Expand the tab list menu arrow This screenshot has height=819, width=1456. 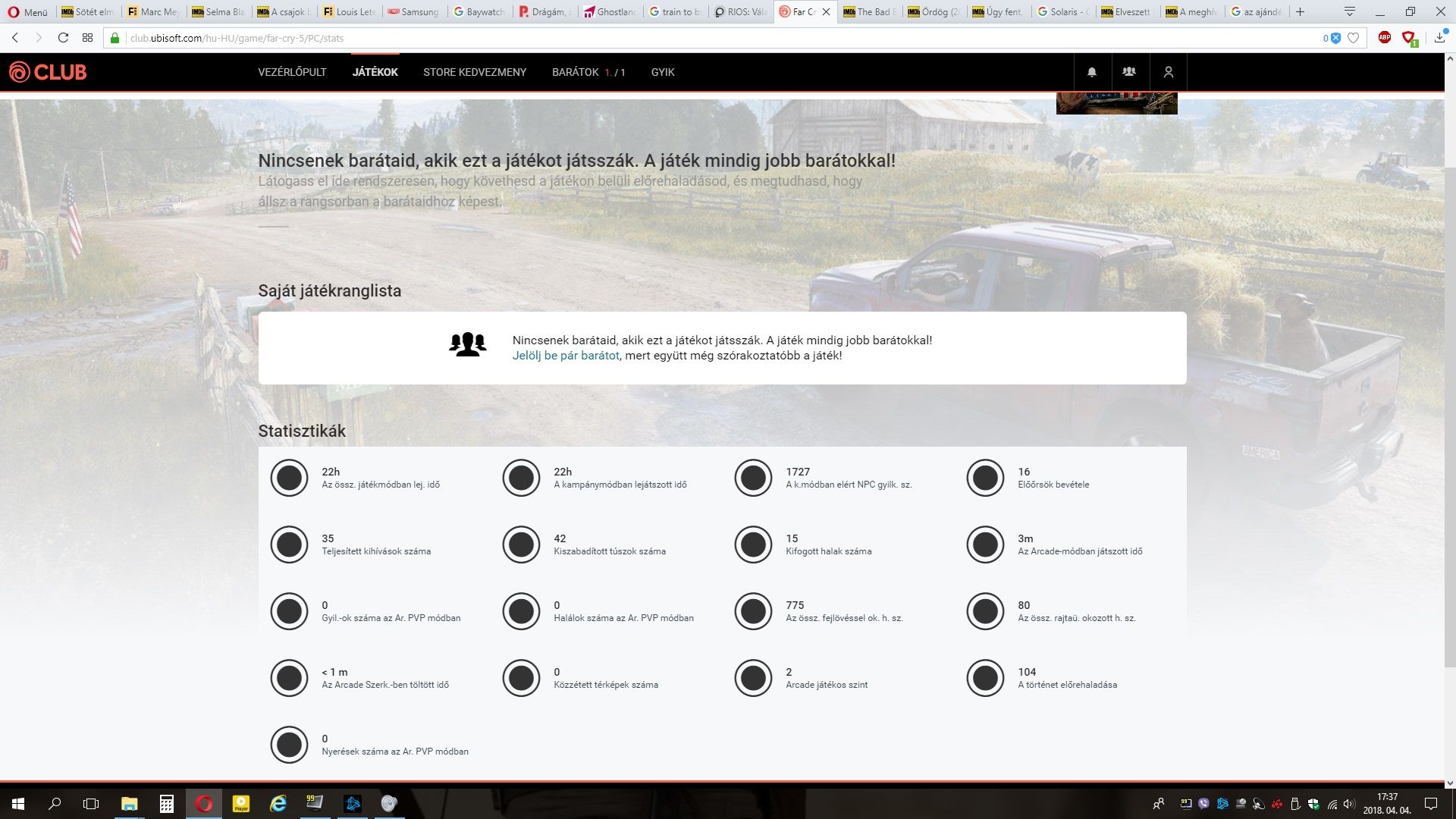[1350, 11]
